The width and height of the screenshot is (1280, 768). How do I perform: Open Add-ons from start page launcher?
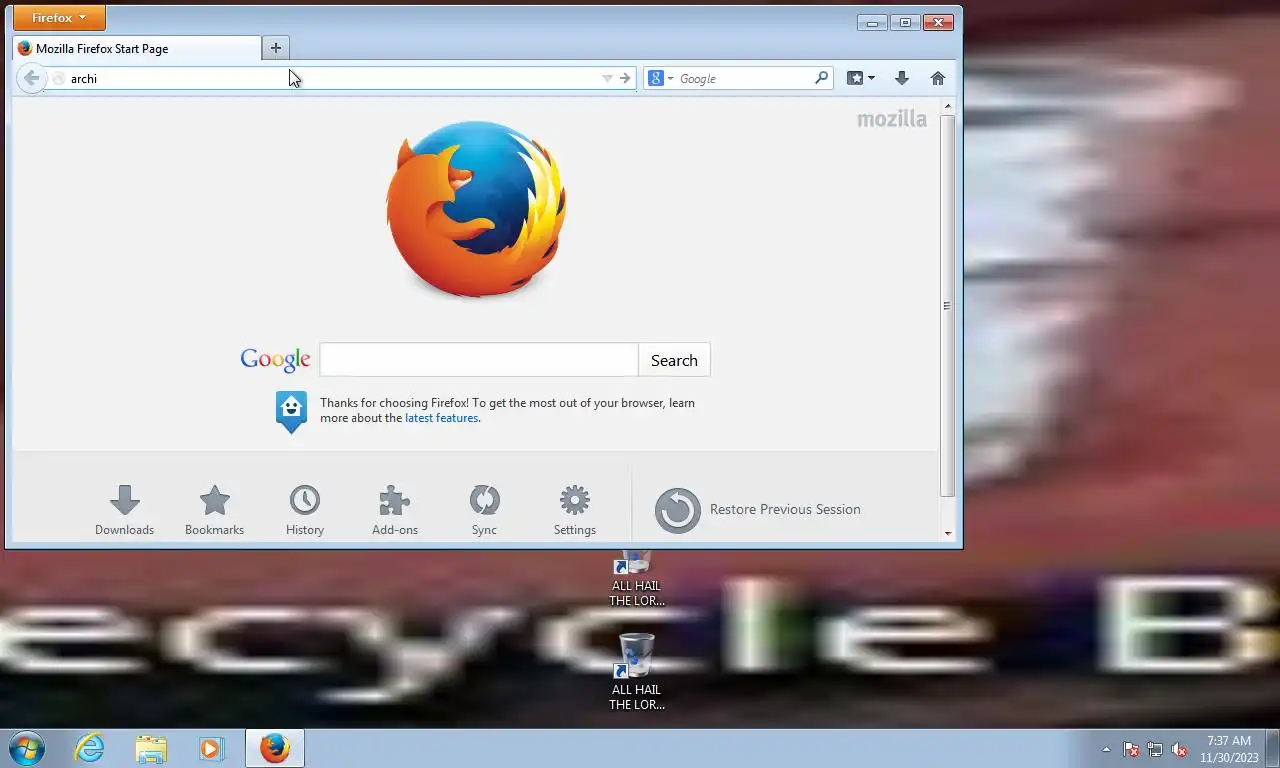[395, 510]
